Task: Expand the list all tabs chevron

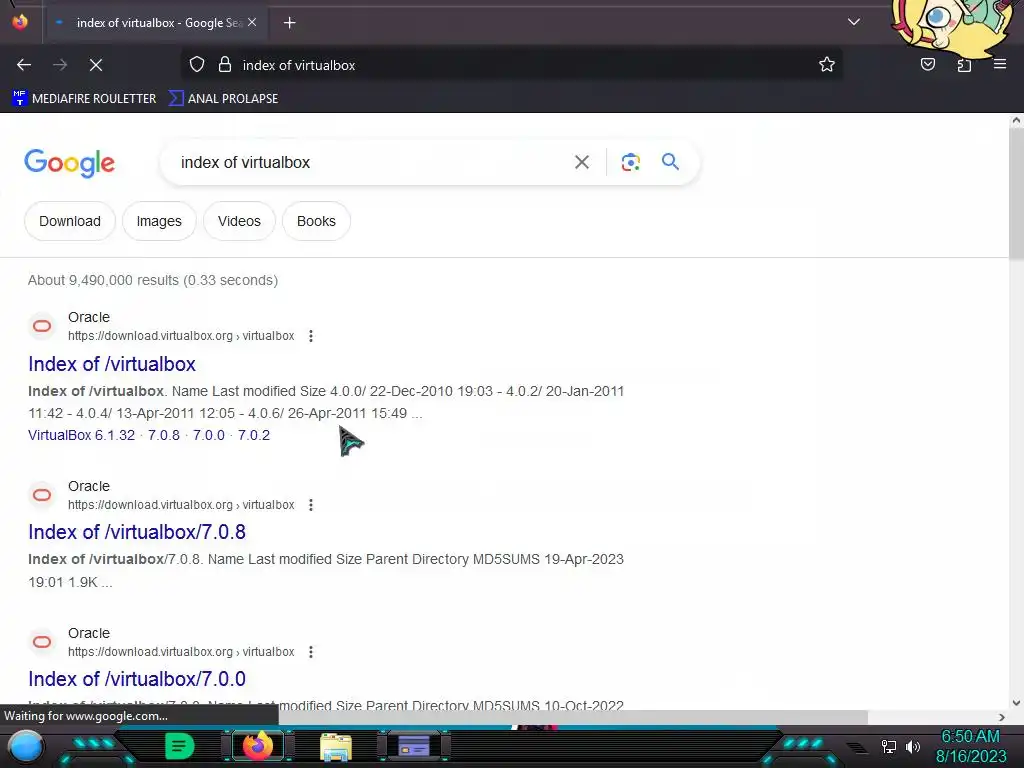Action: [x=854, y=22]
